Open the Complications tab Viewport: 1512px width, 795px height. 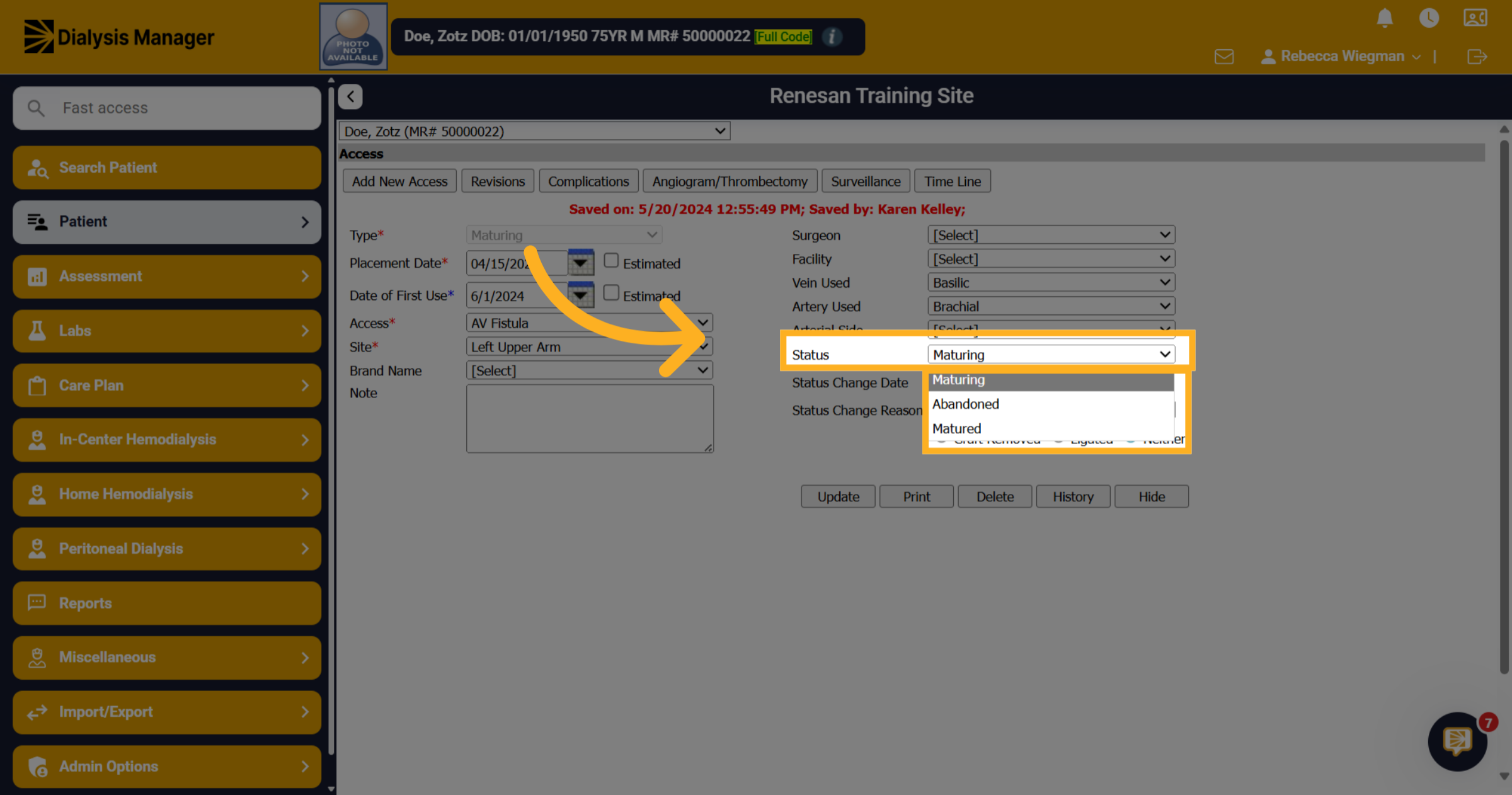click(x=588, y=181)
